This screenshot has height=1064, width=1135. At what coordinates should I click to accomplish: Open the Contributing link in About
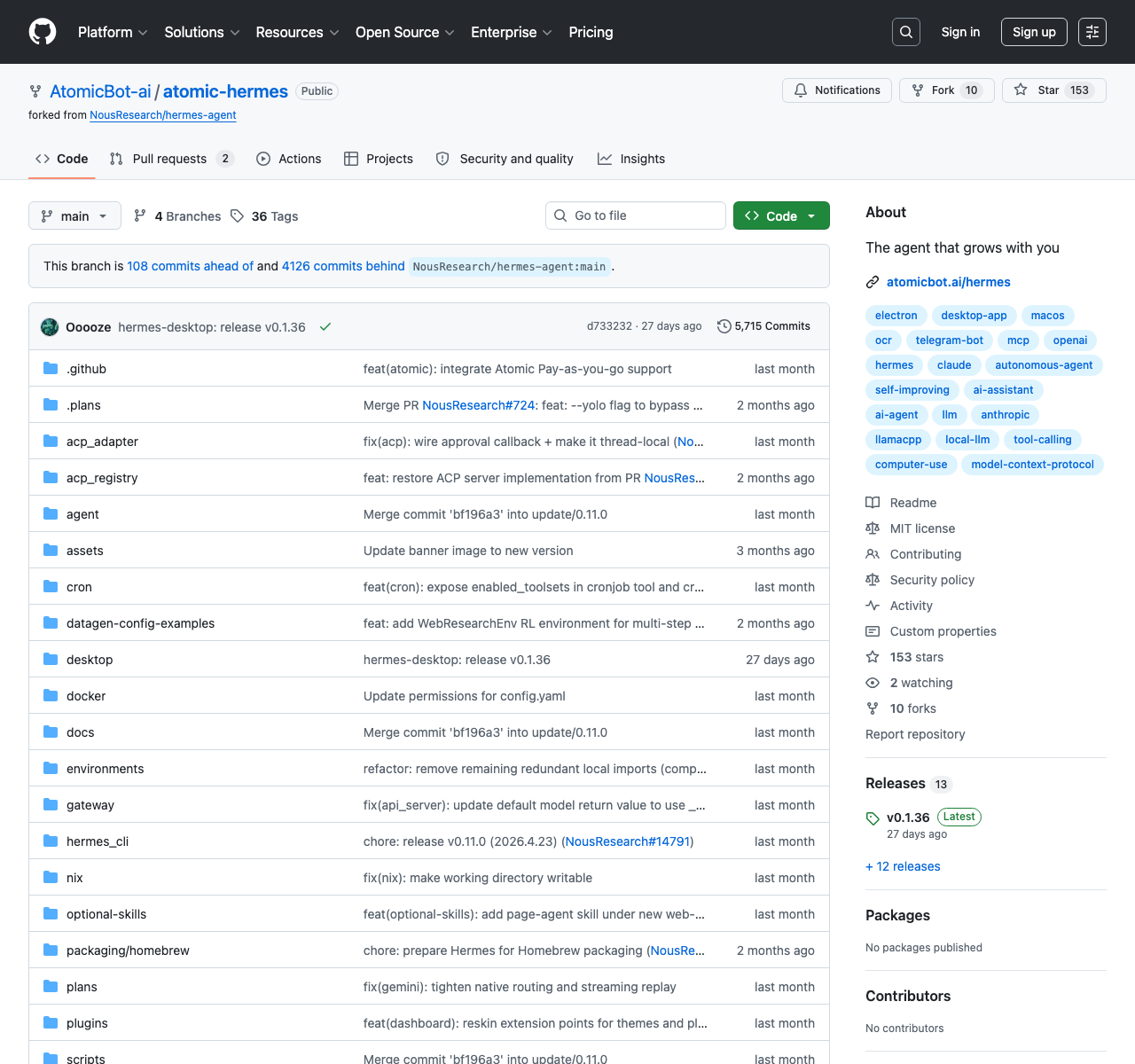926,554
